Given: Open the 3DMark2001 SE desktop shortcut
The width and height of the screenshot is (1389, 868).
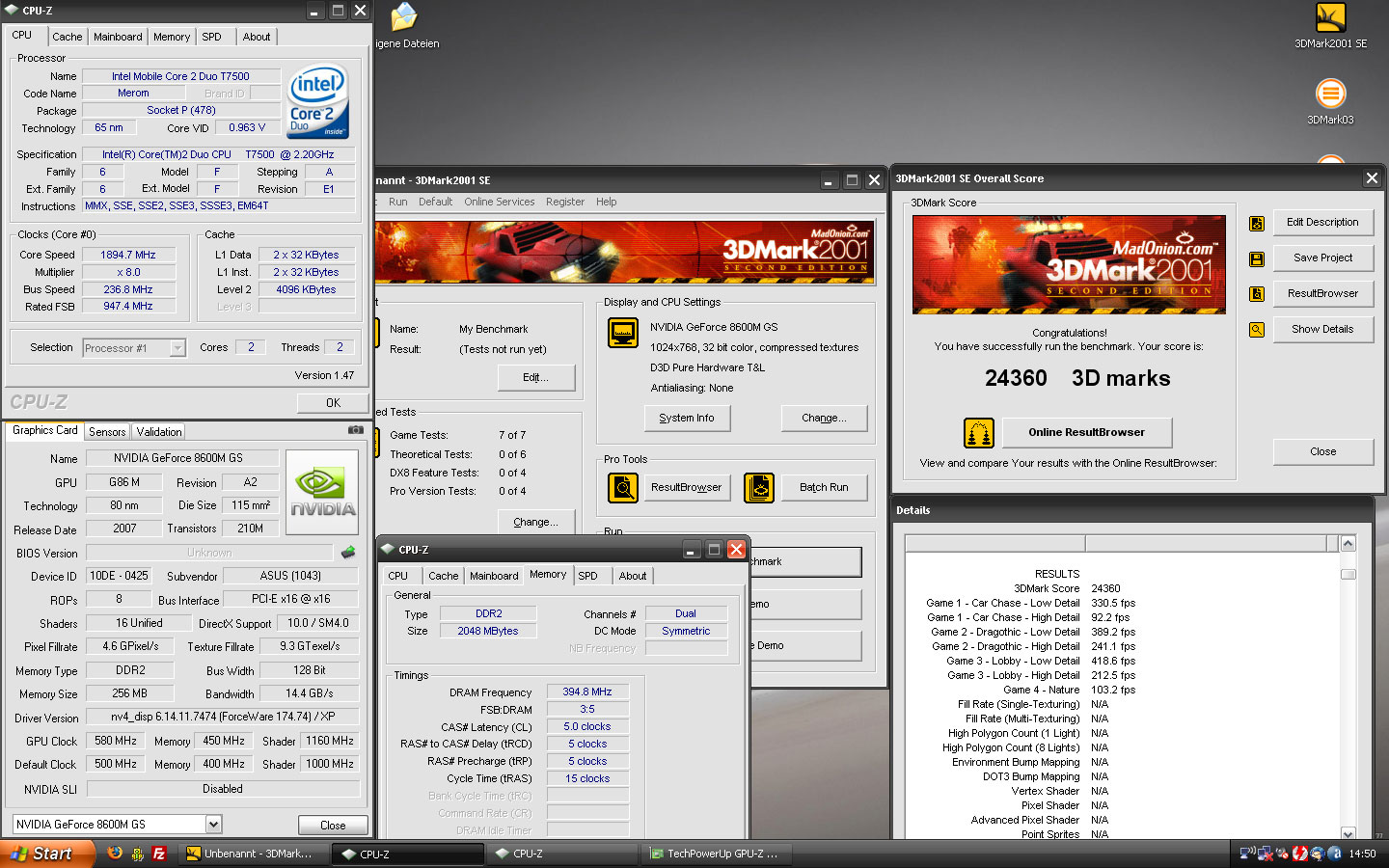Looking at the screenshot, I should click(x=1330, y=26).
